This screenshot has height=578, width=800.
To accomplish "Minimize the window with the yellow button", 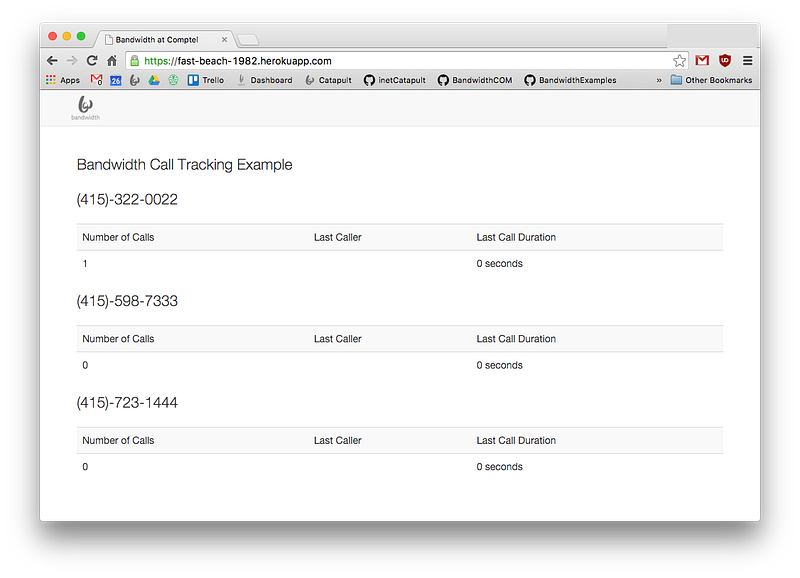I will 66,36.
